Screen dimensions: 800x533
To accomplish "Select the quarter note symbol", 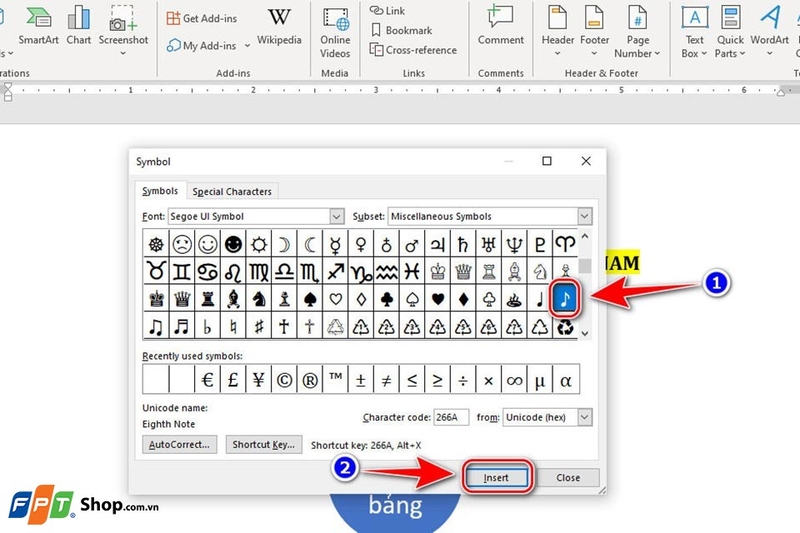I will [539, 299].
